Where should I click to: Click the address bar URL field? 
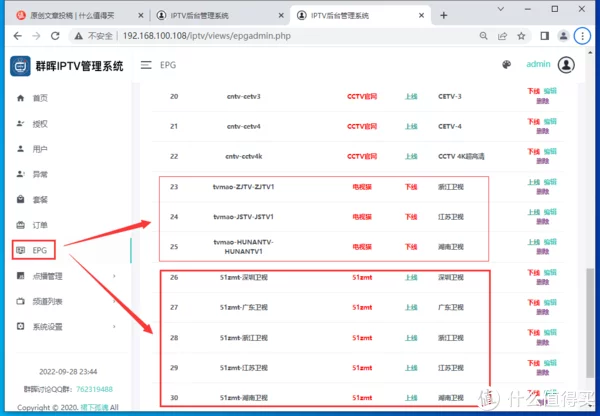[207, 36]
